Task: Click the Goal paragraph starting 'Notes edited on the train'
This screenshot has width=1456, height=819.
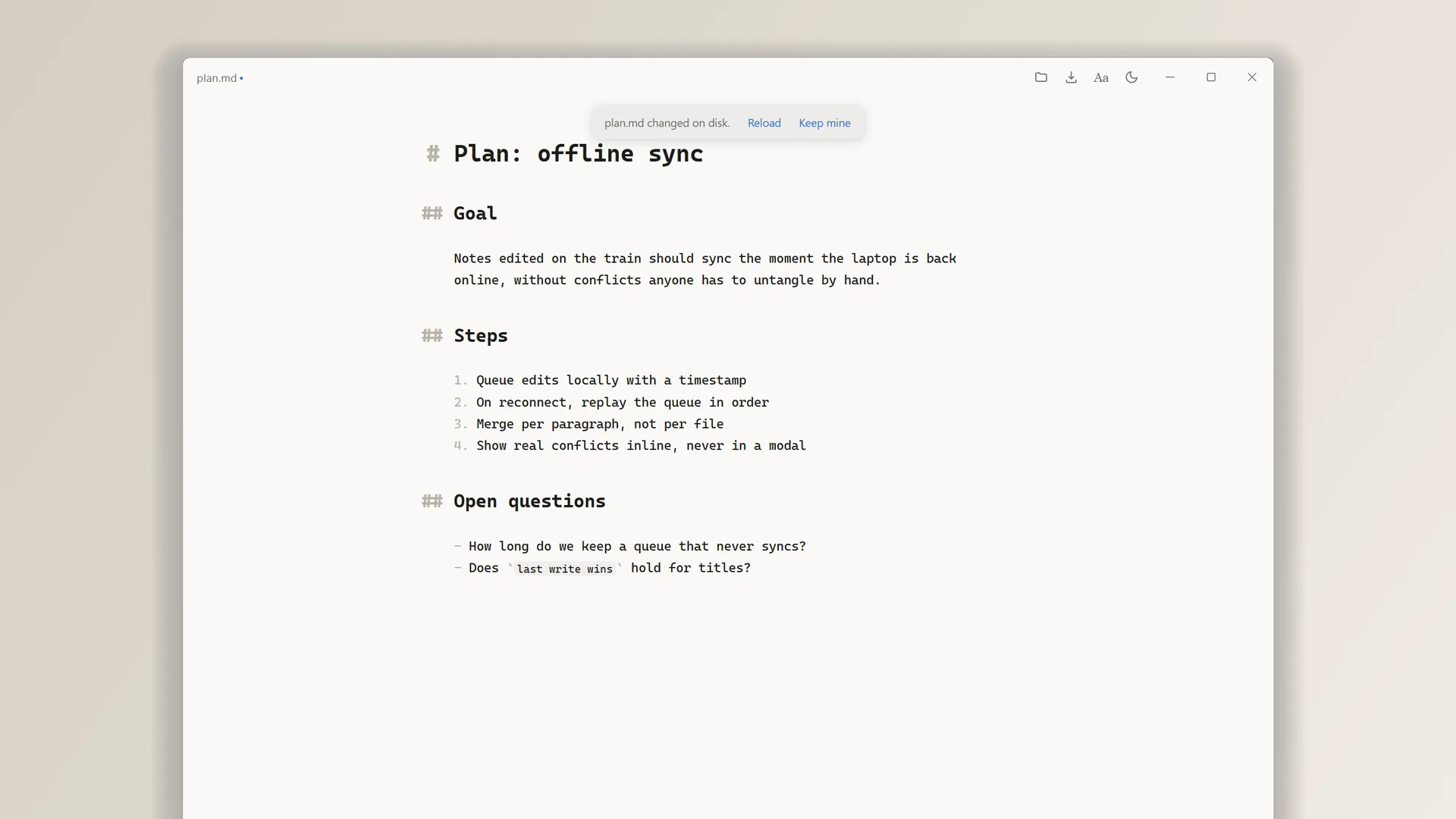Action: 705,269
